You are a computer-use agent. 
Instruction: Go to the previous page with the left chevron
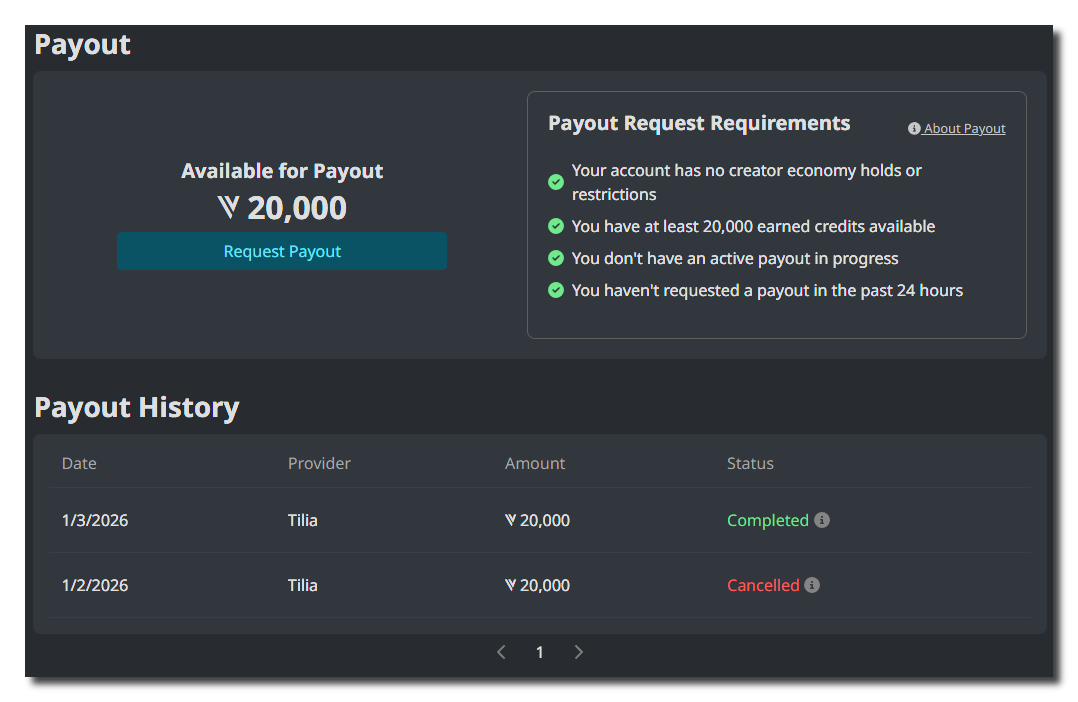click(501, 651)
